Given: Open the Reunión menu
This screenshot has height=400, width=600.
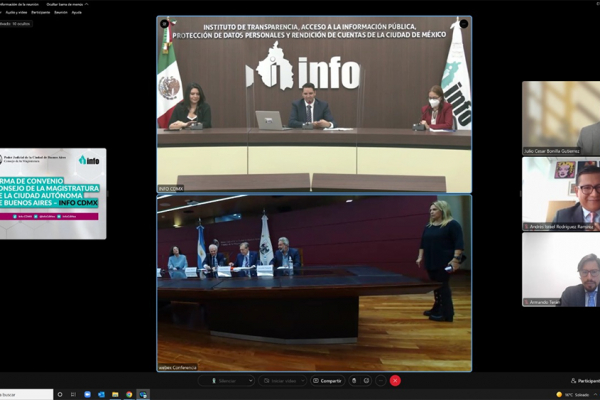Looking at the screenshot, I should pyautogui.click(x=61, y=12).
